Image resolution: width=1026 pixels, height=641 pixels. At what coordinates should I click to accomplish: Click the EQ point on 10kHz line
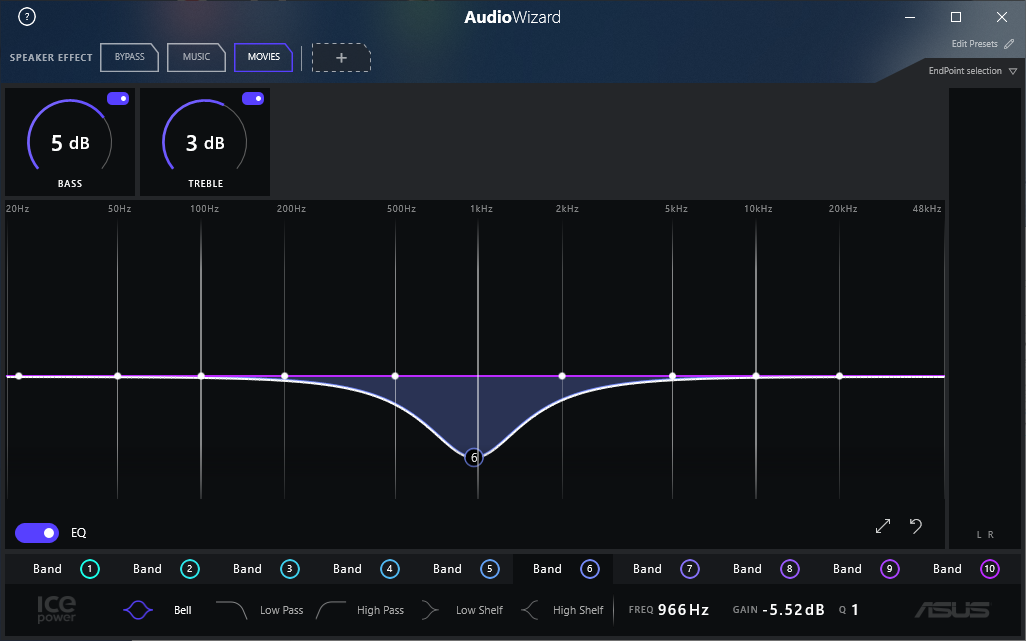point(756,376)
